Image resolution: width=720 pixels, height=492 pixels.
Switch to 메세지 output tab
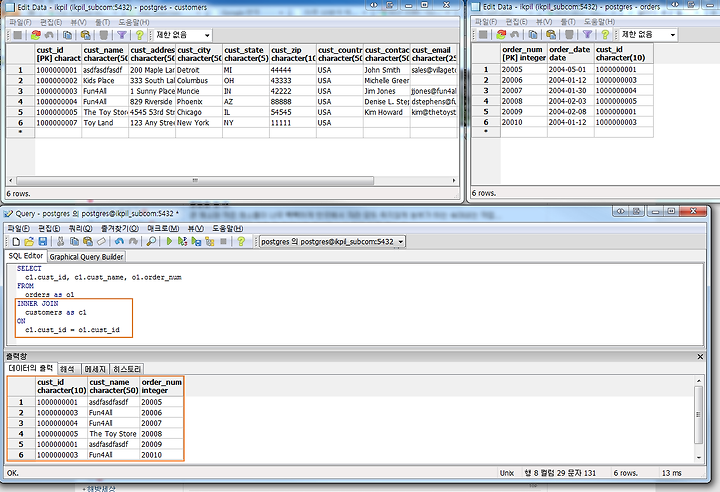[x=95, y=369]
